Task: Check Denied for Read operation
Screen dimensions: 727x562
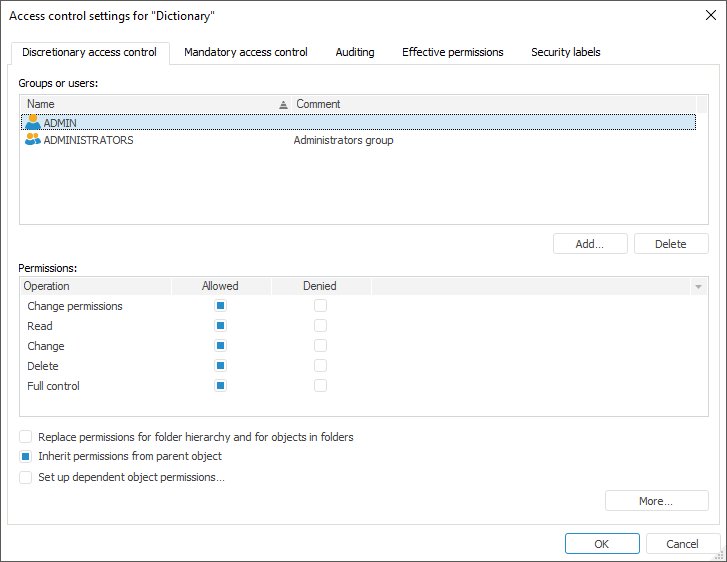Action: pyautogui.click(x=320, y=326)
